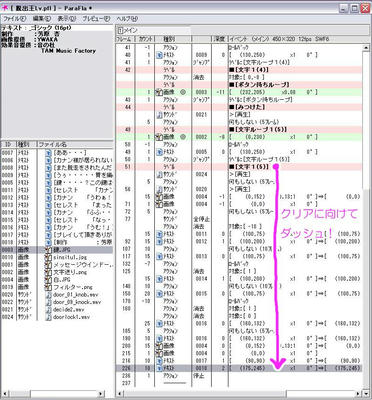The height and width of the screenshot is (400, 372).
Task: Click the text icon of timeline row 0017
Action: tap(160, 361)
